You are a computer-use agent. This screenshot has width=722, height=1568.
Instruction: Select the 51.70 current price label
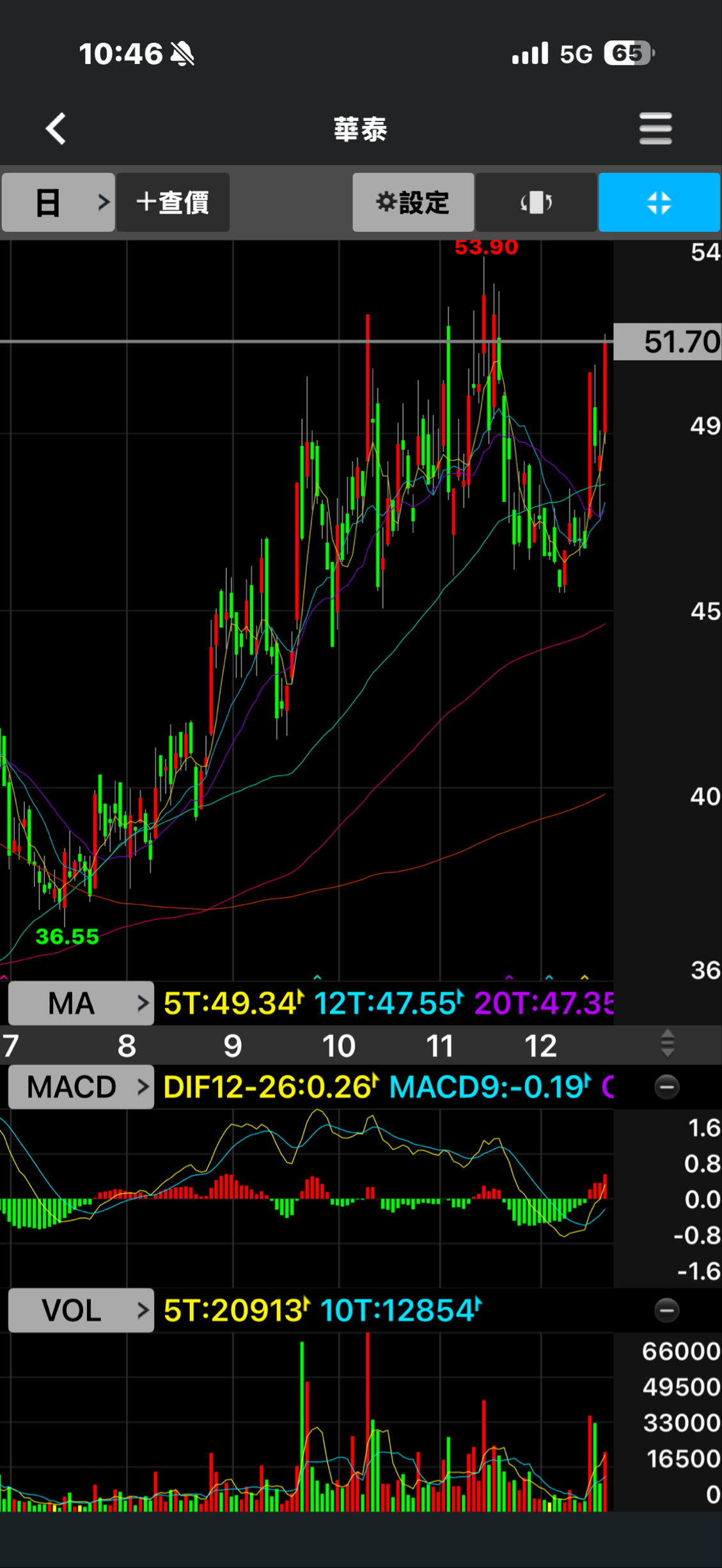[668, 342]
